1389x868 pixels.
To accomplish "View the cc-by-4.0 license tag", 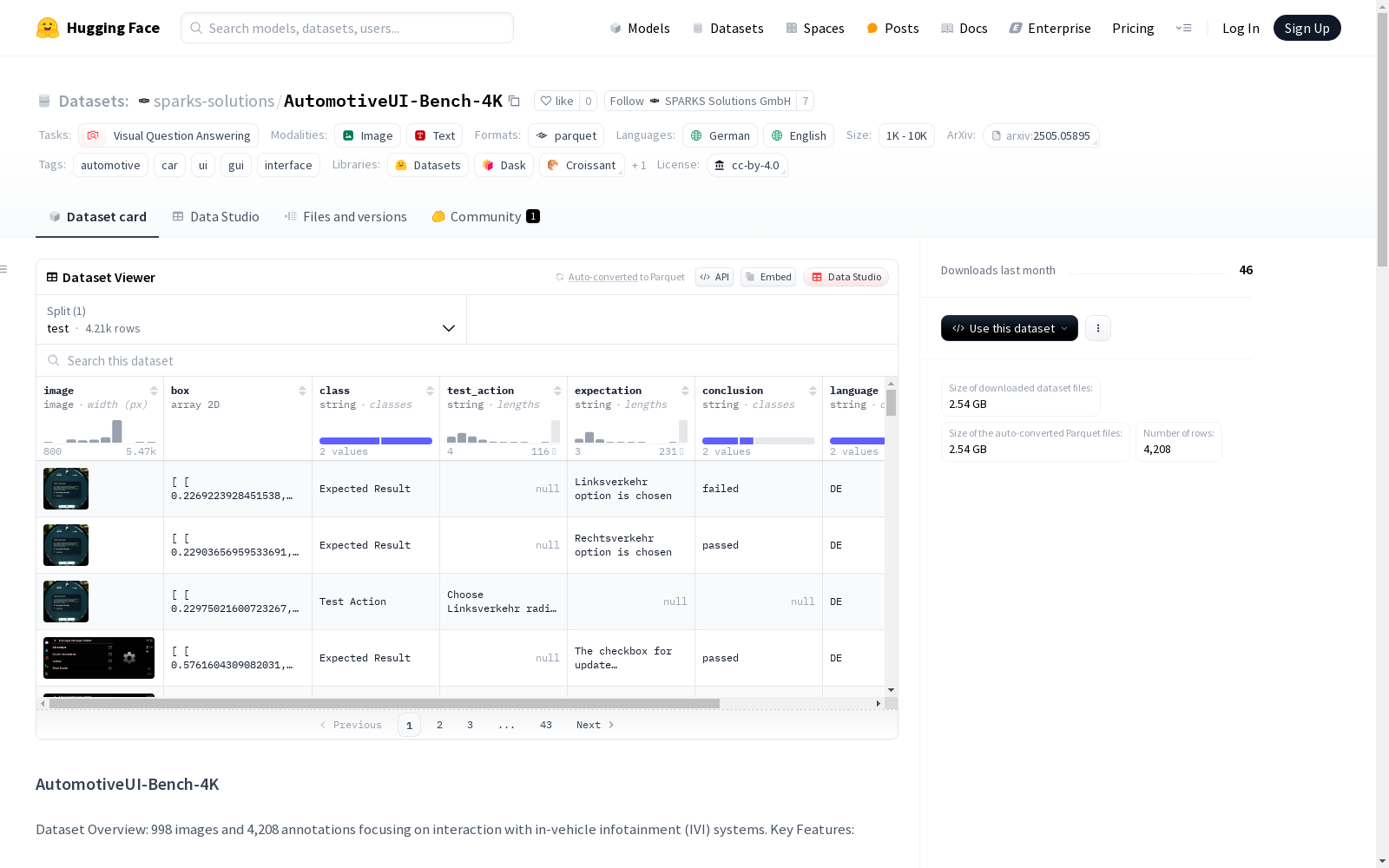I will [747, 165].
